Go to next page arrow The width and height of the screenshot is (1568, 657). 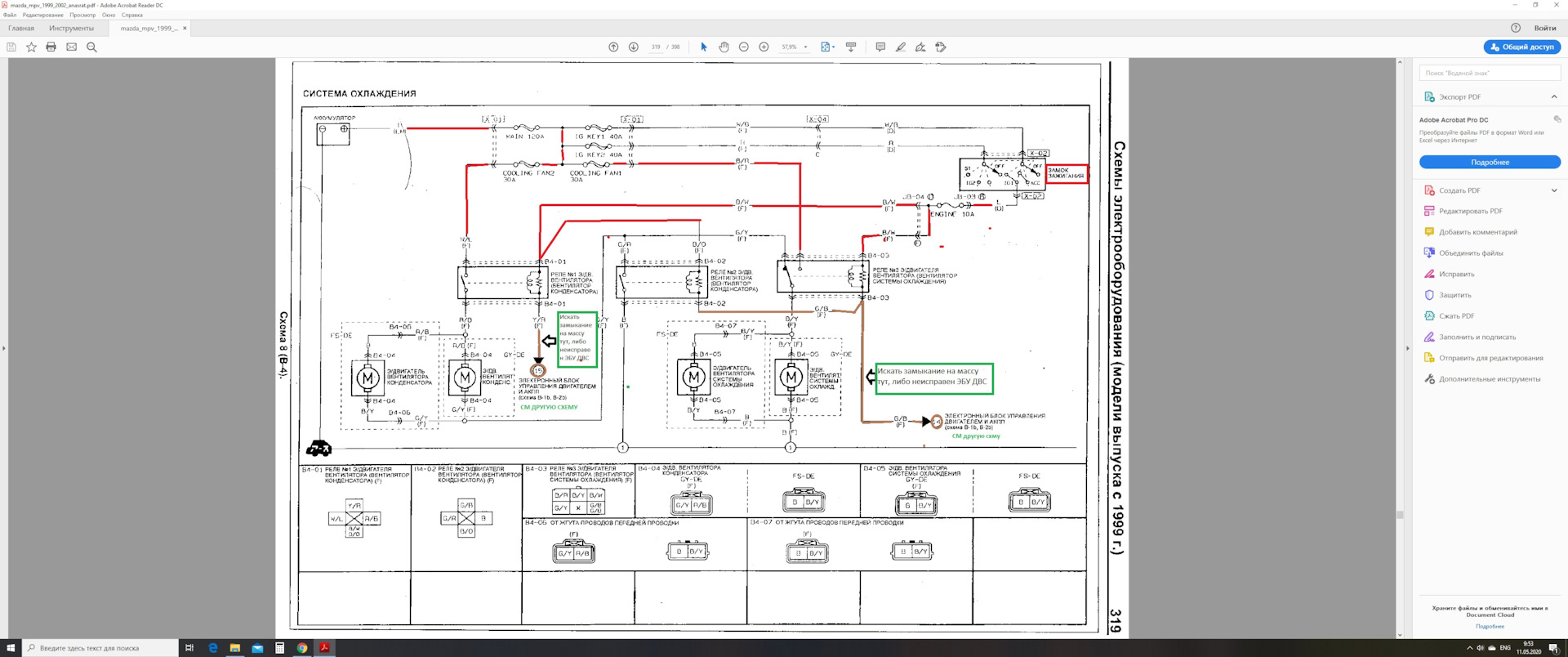point(633,47)
